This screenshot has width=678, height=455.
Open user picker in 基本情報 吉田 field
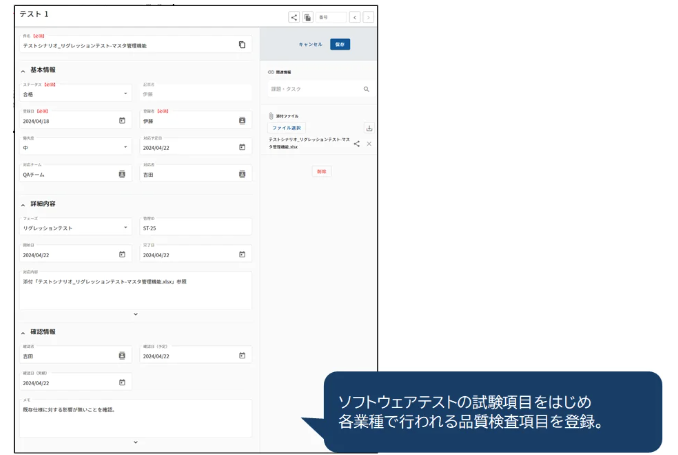click(x=242, y=174)
